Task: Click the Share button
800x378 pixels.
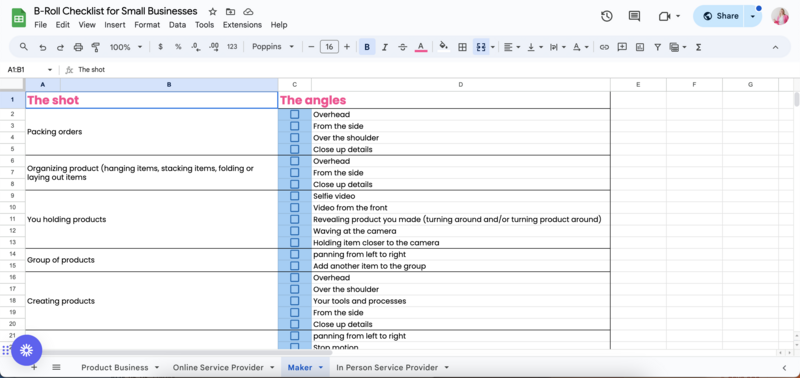Action: (x=720, y=16)
